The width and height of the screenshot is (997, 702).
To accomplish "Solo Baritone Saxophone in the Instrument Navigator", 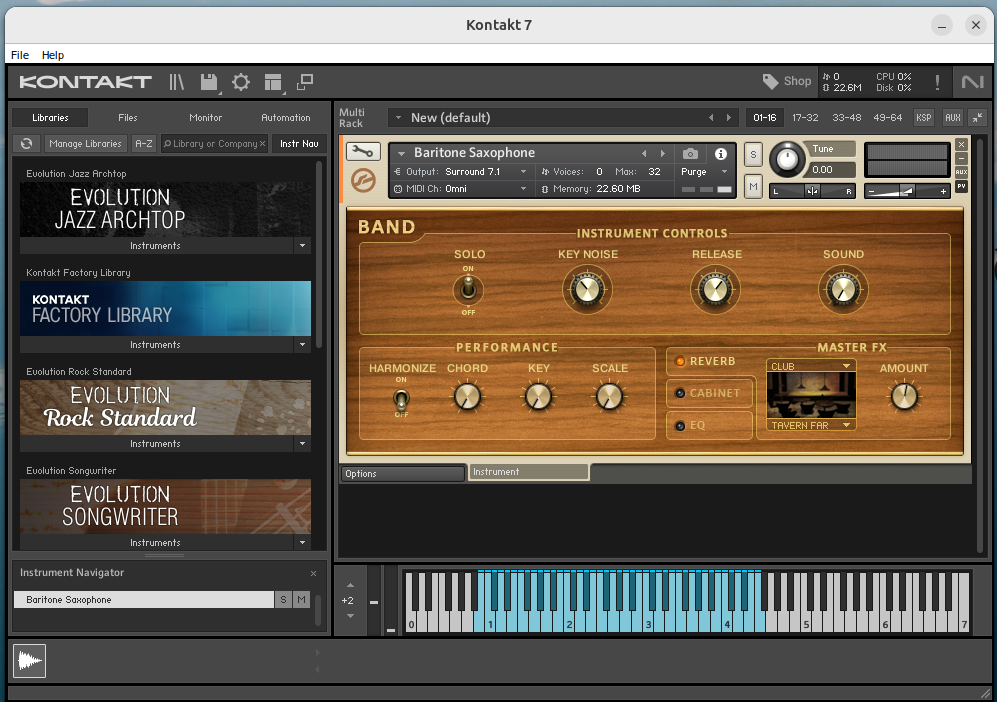I will point(284,600).
